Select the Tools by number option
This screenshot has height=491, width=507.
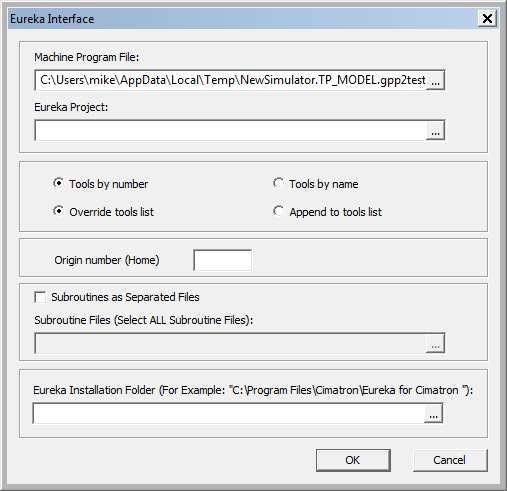click(x=58, y=183)
